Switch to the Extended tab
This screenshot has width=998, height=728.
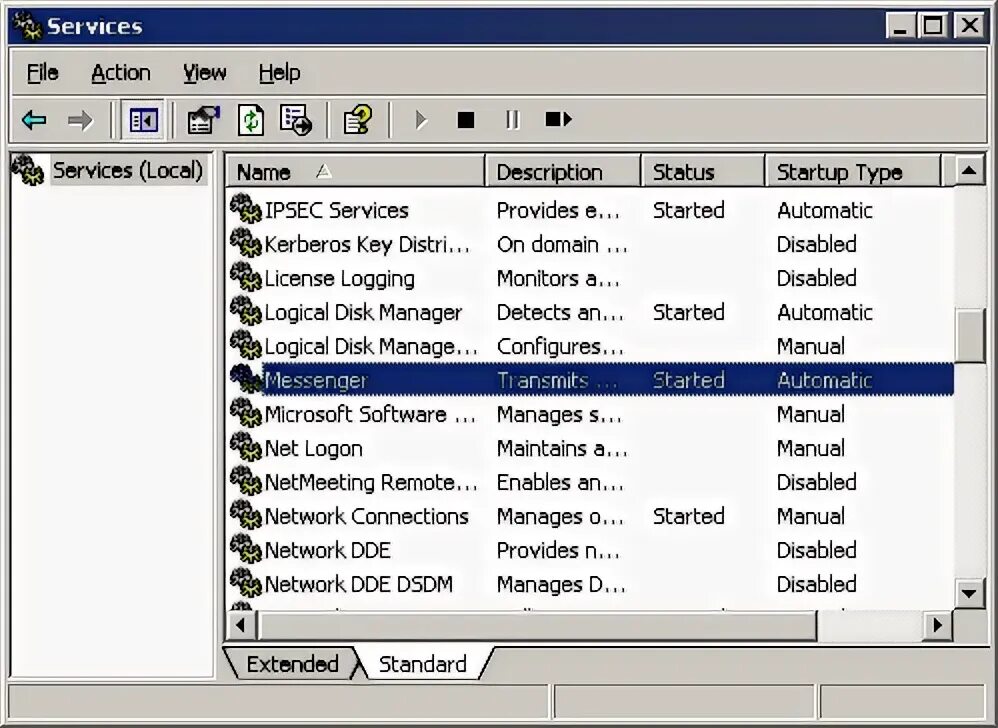pyautogui.click(x=292, y=664)
